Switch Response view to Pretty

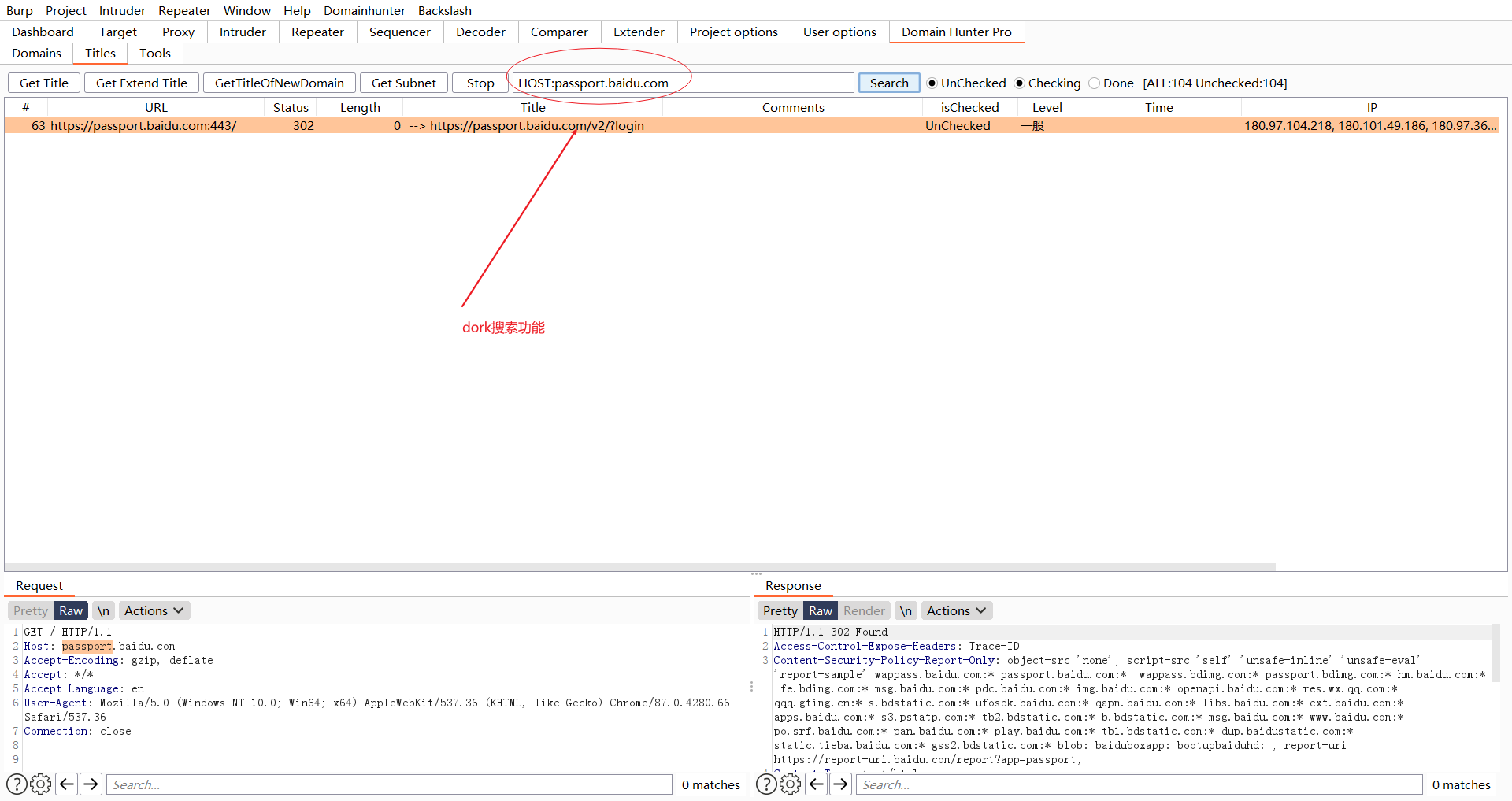click(780, 610)
